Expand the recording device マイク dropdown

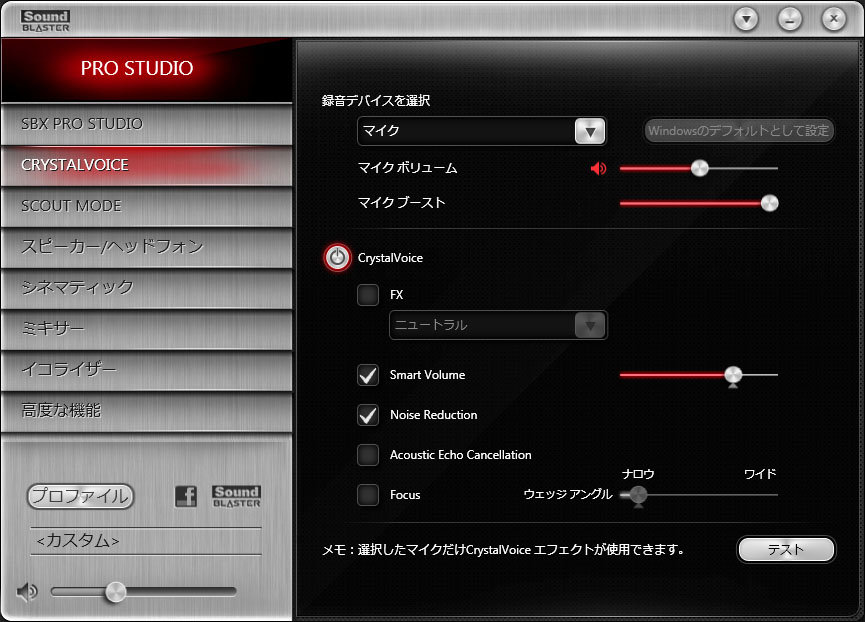(x=590, y=131)
